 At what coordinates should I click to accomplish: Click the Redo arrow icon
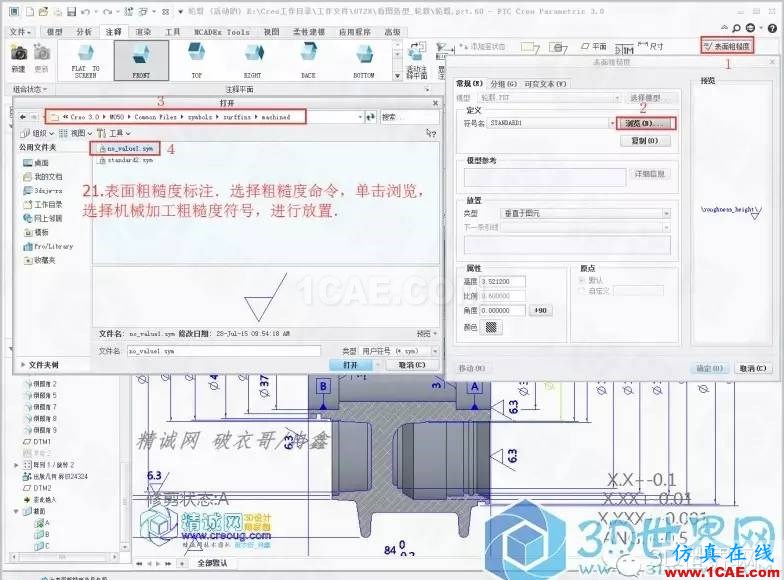click(108, 11)
